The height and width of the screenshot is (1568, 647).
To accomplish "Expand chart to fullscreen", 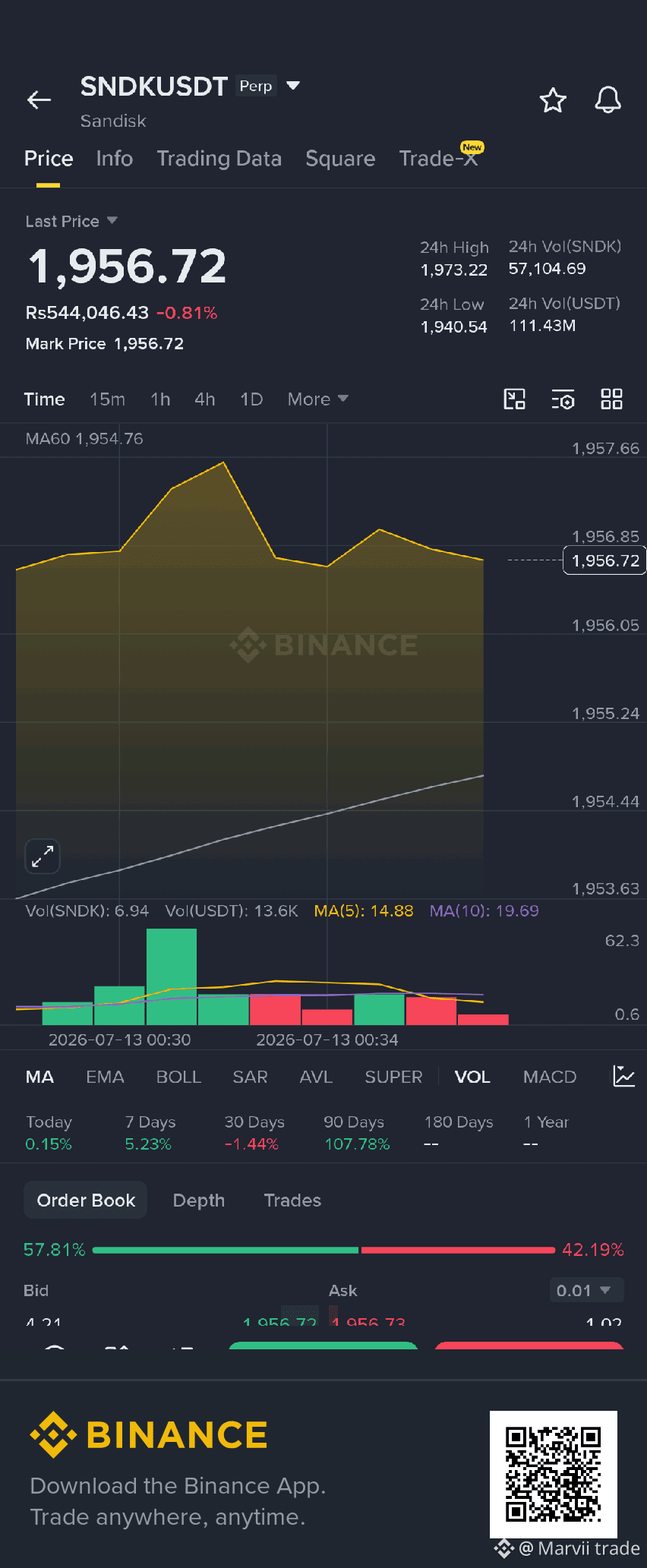I will [x=43, y=857].
